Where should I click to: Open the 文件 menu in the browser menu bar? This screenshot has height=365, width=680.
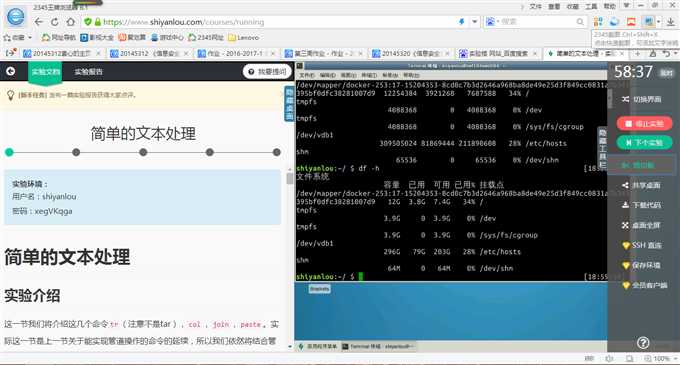click(536, 7)
